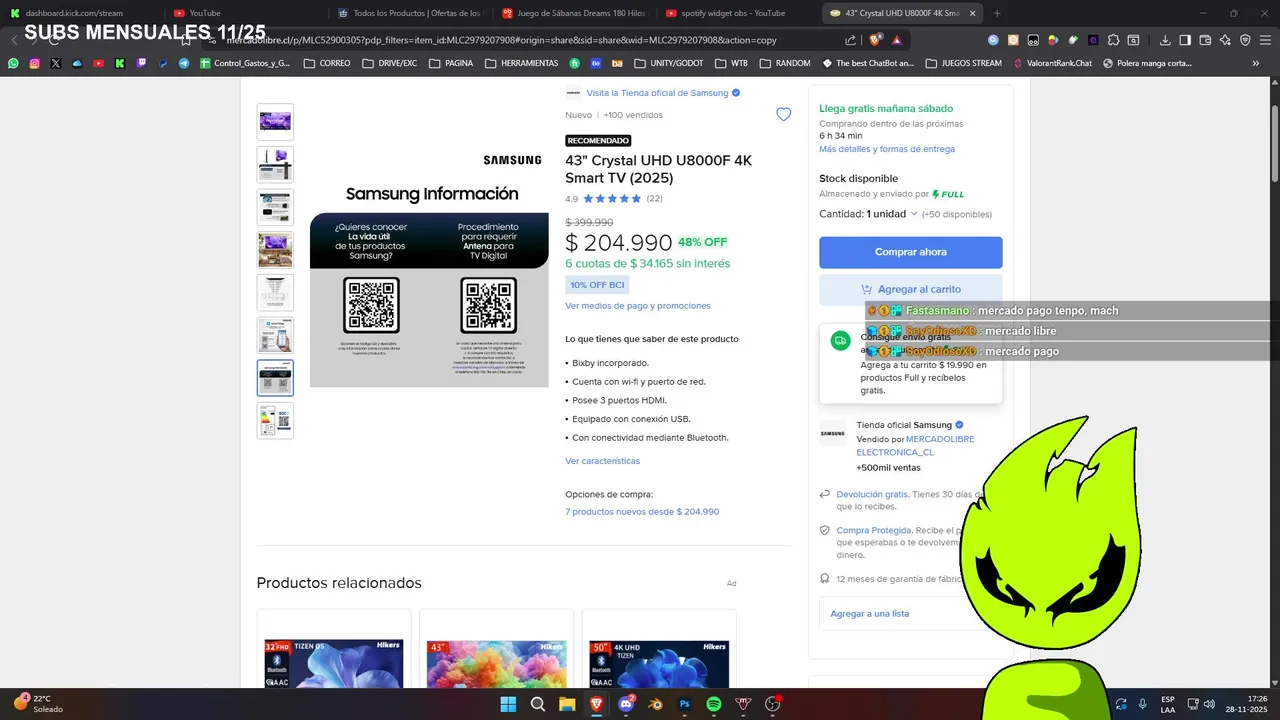Click the star rating of the product
This screenshot has height=720, width=1280.
[612, 199]
